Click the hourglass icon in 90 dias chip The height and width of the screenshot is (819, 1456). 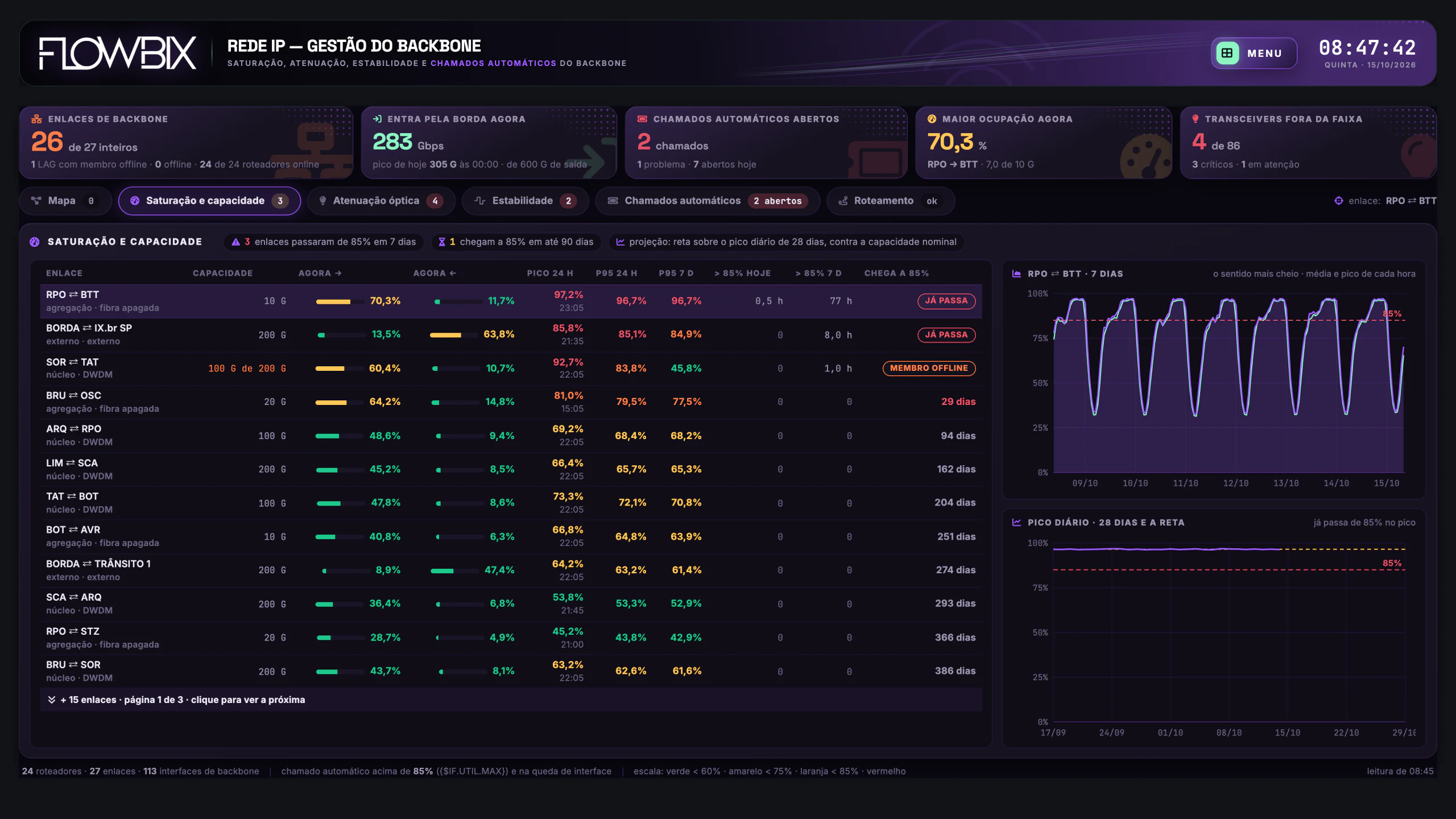click(x=441, y=242)
